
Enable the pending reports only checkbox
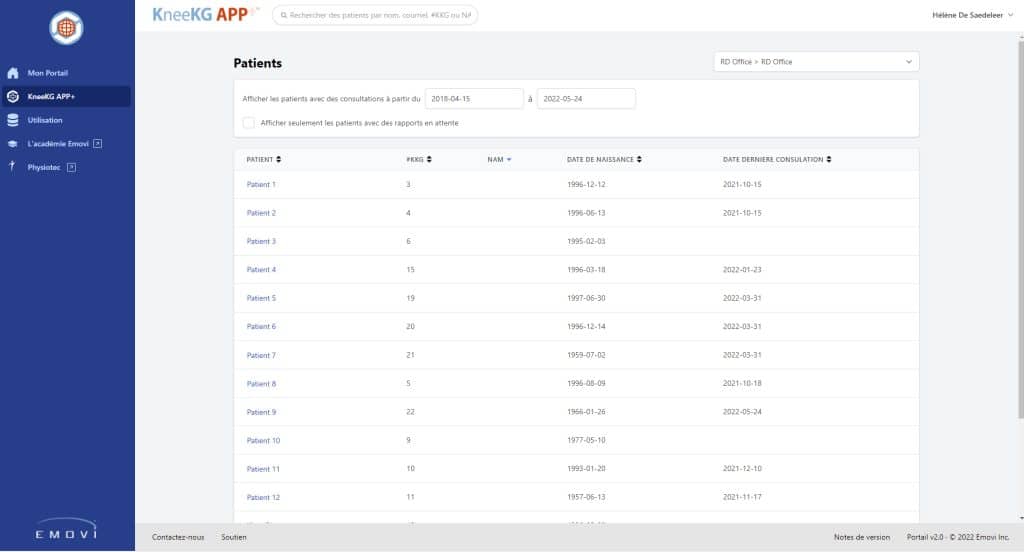click(x=248, y=123)
